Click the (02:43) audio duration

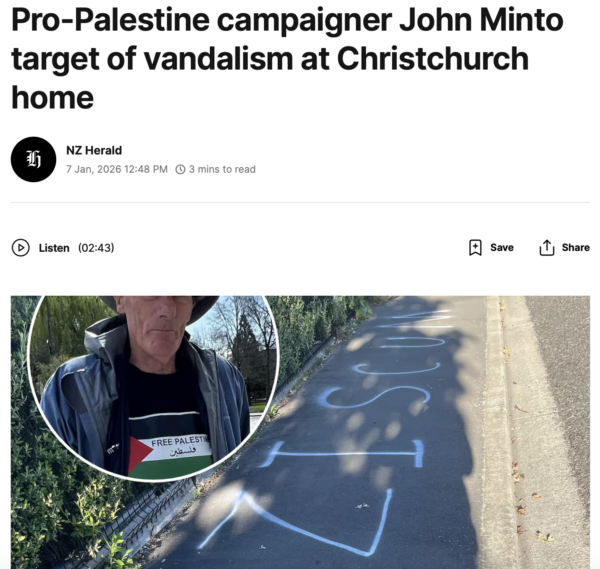click(x=96, y=248)
